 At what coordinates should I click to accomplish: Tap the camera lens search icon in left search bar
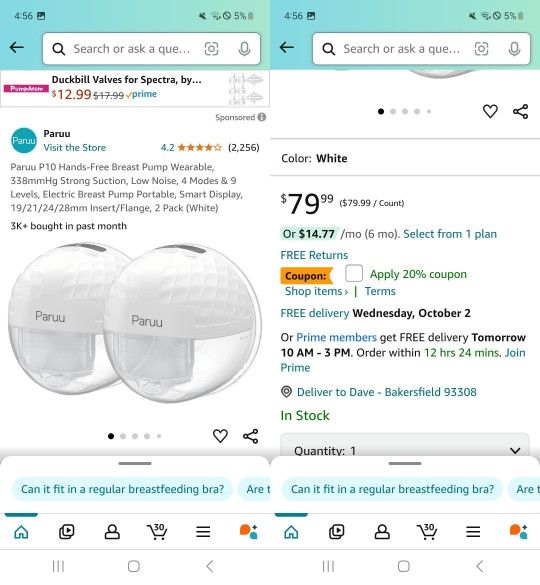point(211,49)
